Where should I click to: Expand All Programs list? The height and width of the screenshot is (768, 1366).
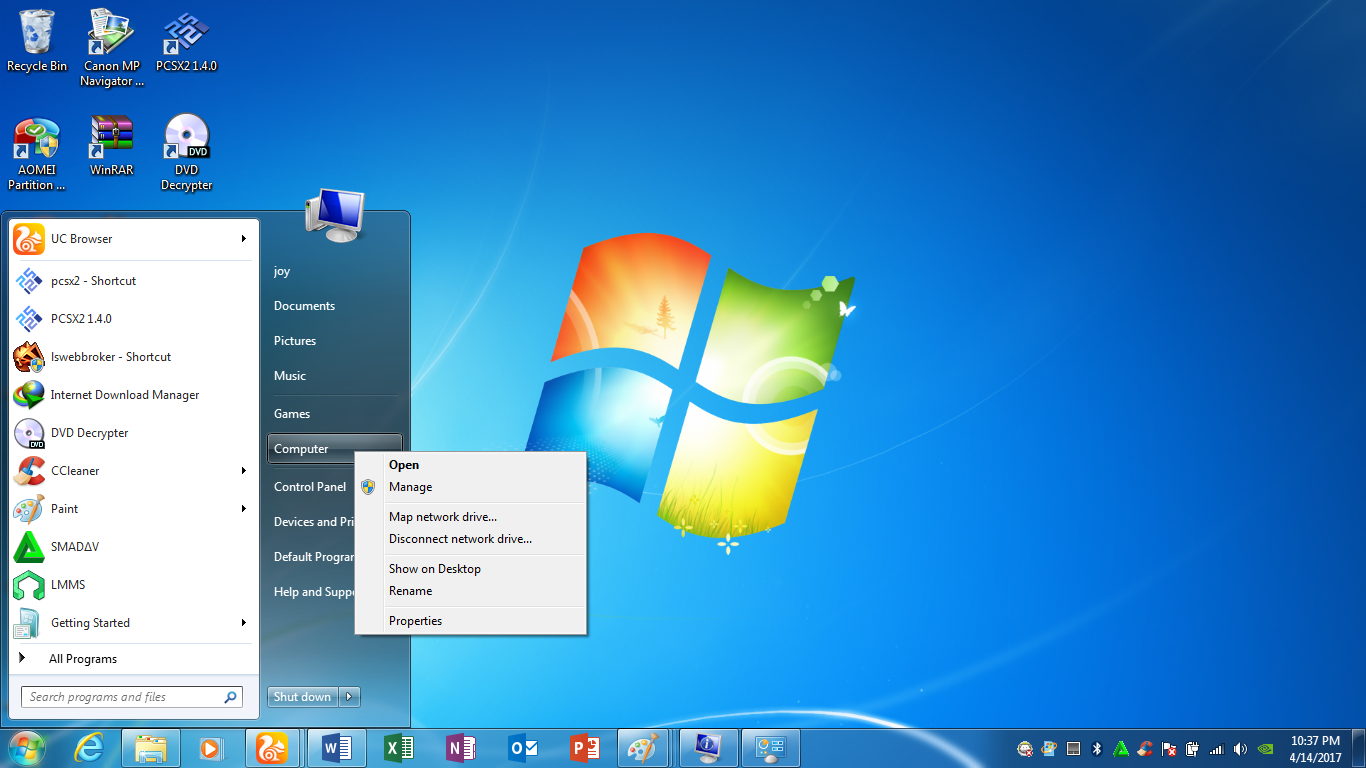click(134, 659)
